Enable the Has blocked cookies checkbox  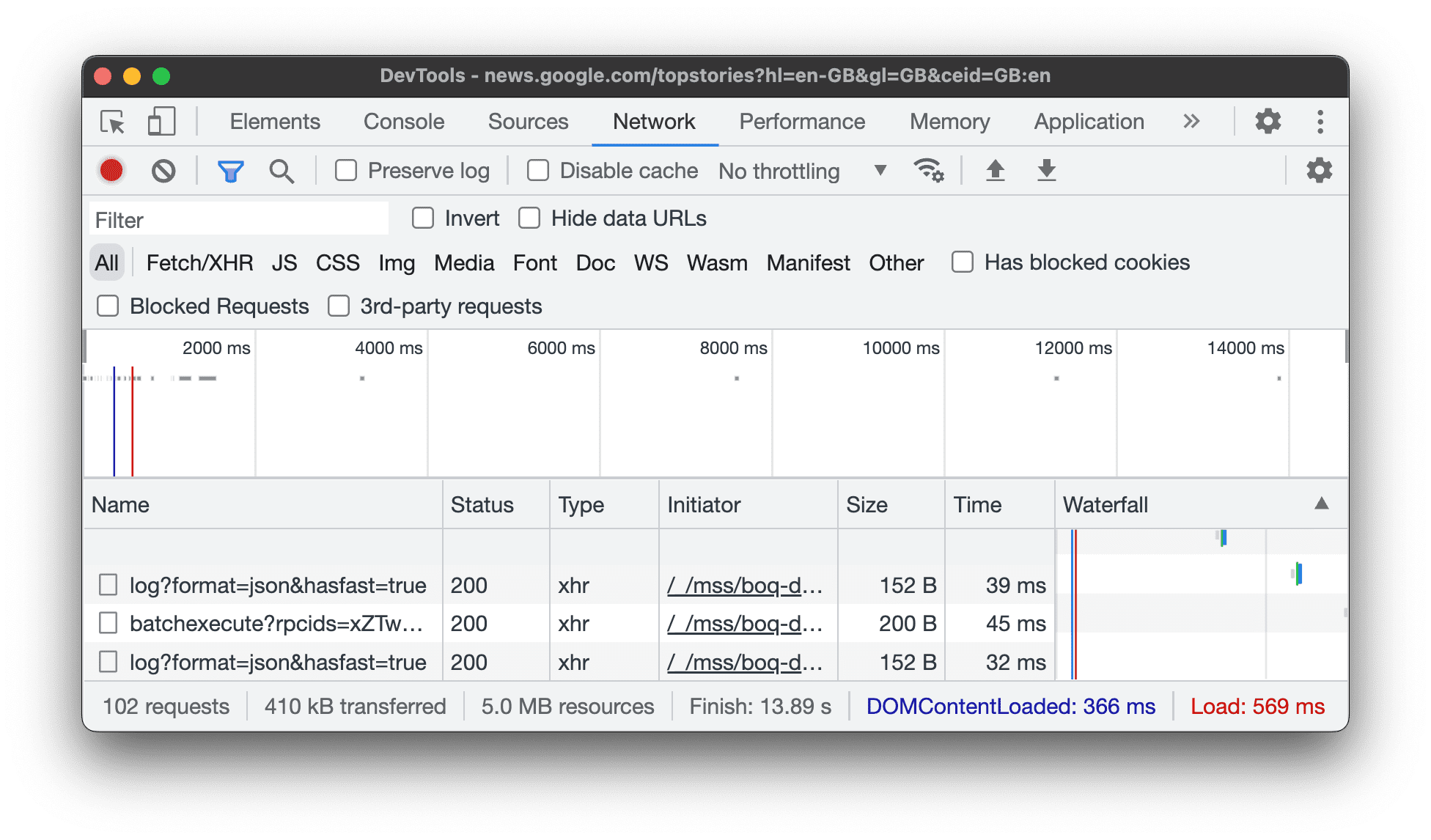tap(960, 262)
